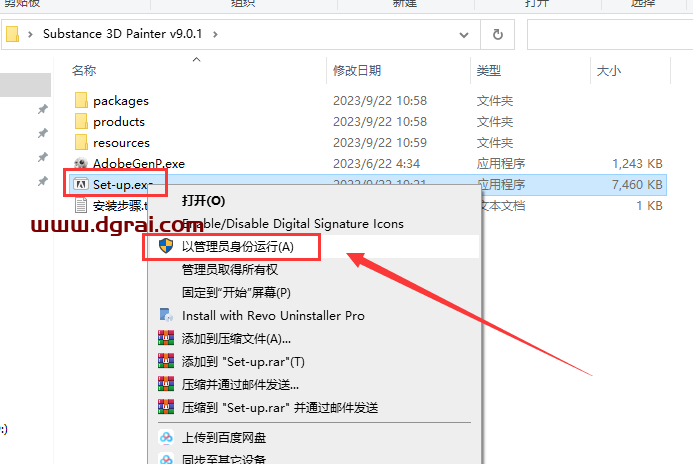Click the Set-up.exe Adobe icon
Viewport: 693px width, 464px height.
point(81,184)
